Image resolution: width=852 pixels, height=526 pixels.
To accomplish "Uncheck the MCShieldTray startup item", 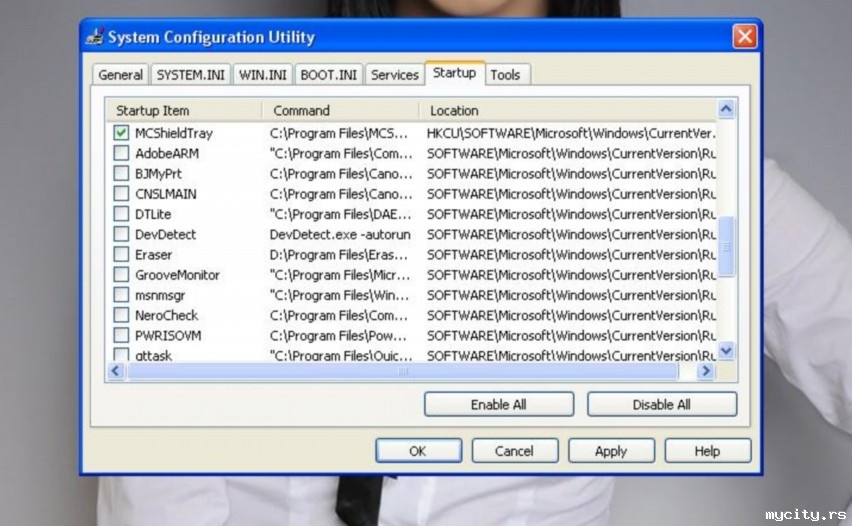I will (x=121, y=133).
